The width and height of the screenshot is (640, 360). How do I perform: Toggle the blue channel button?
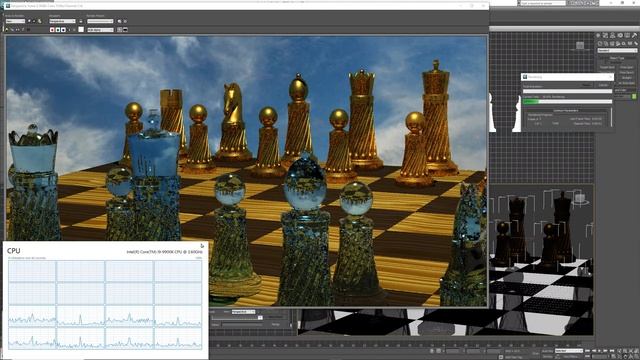63,30
